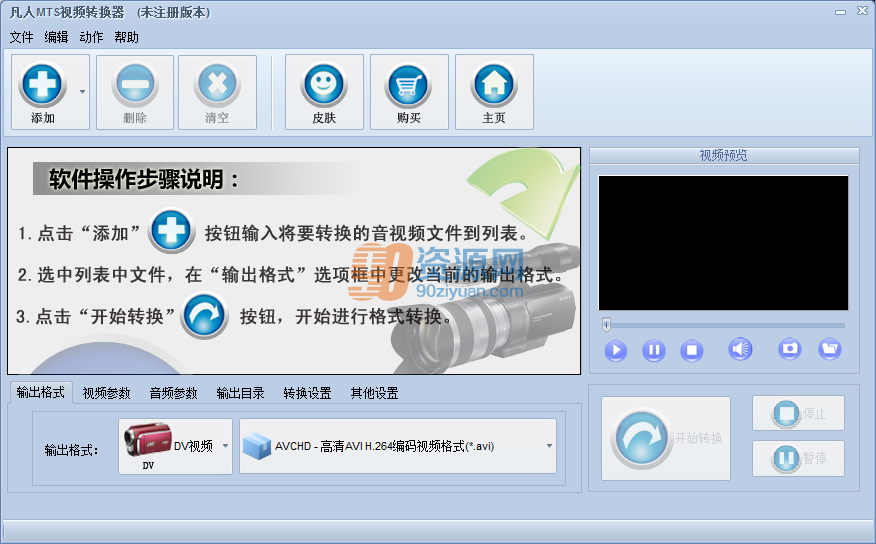
Task: Switch to the 视频参数 tab
Action: (x=106, y=393)
